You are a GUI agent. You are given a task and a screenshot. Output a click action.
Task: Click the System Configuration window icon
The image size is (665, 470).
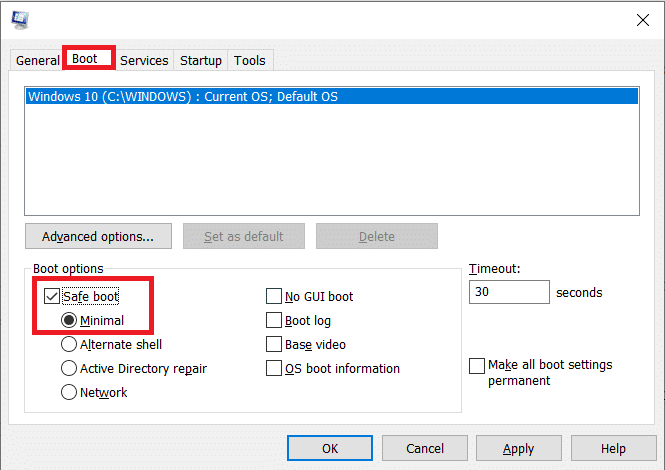point(18,19)
